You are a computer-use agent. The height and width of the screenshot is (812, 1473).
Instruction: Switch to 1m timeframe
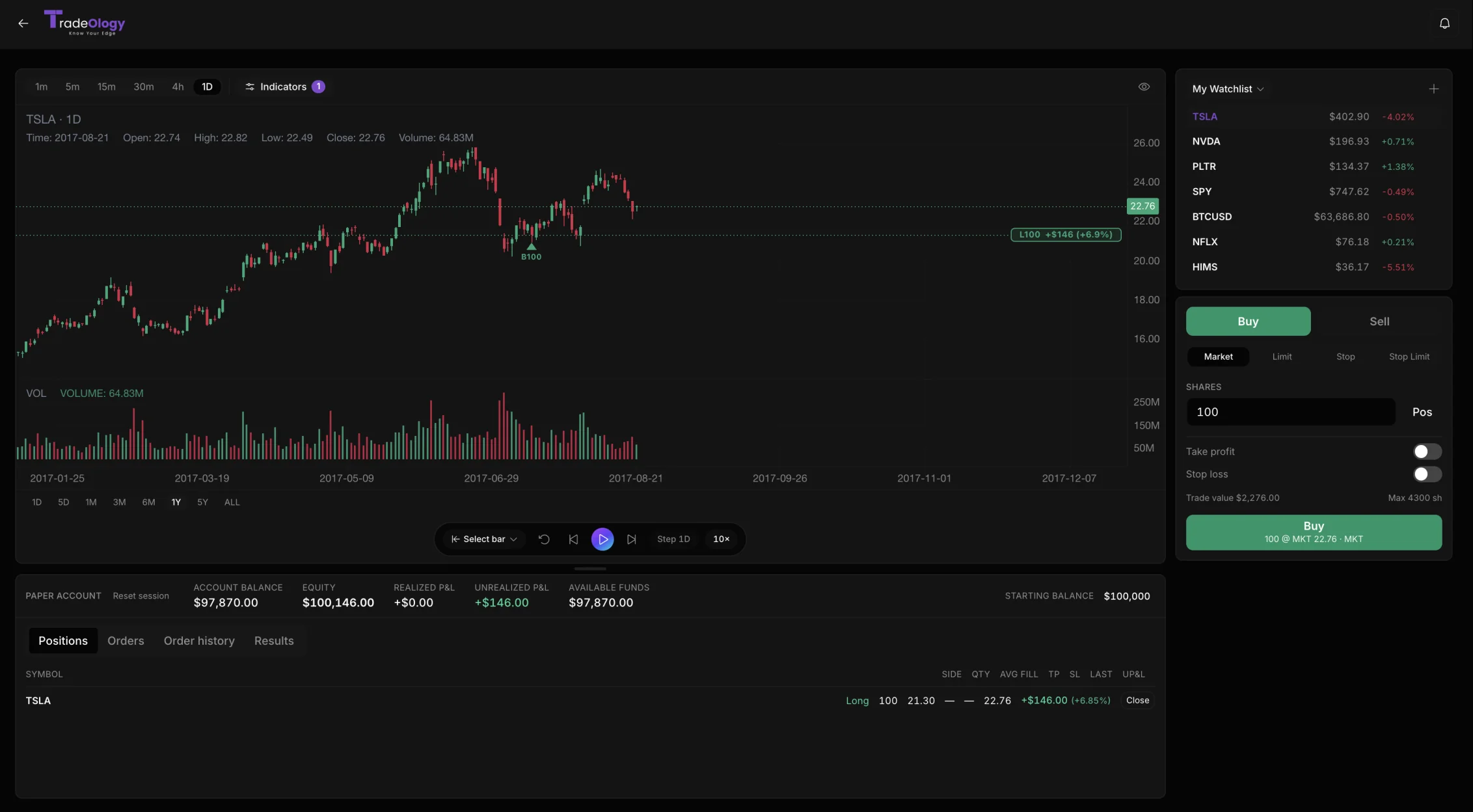coord(42,87)
